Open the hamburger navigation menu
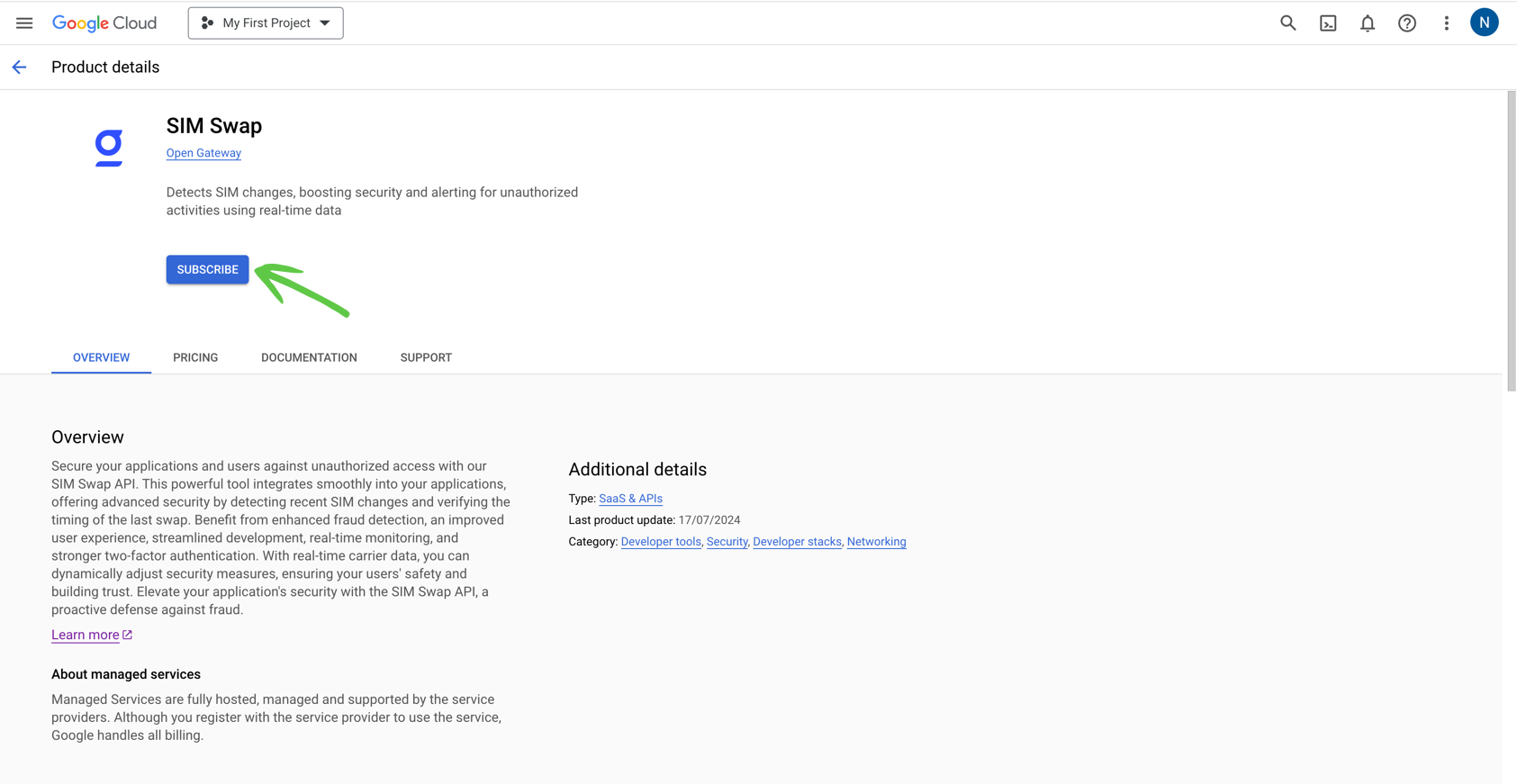This screenshot has width=1517, height=784. [24, 23]
